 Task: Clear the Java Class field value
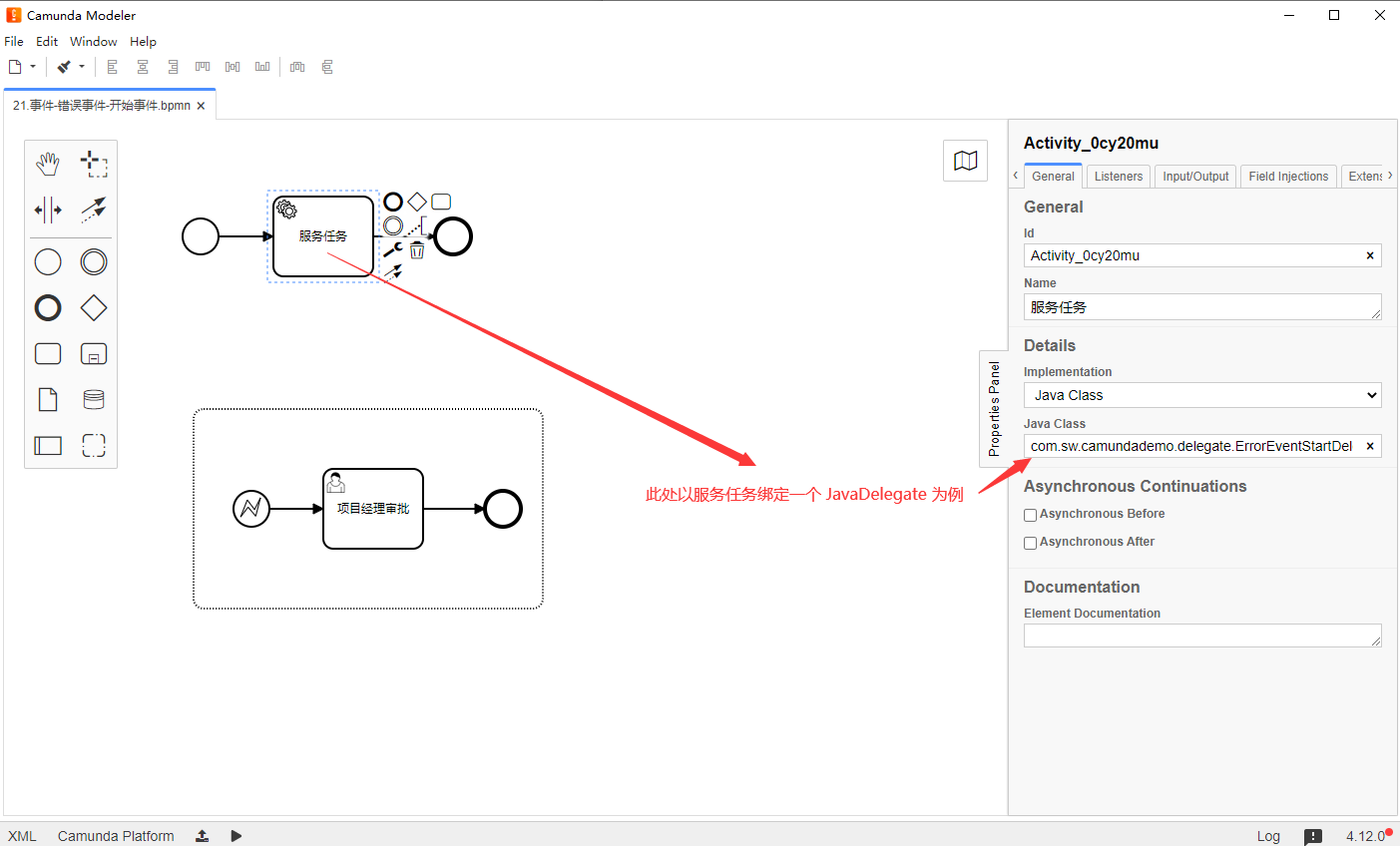point(1370,446)
